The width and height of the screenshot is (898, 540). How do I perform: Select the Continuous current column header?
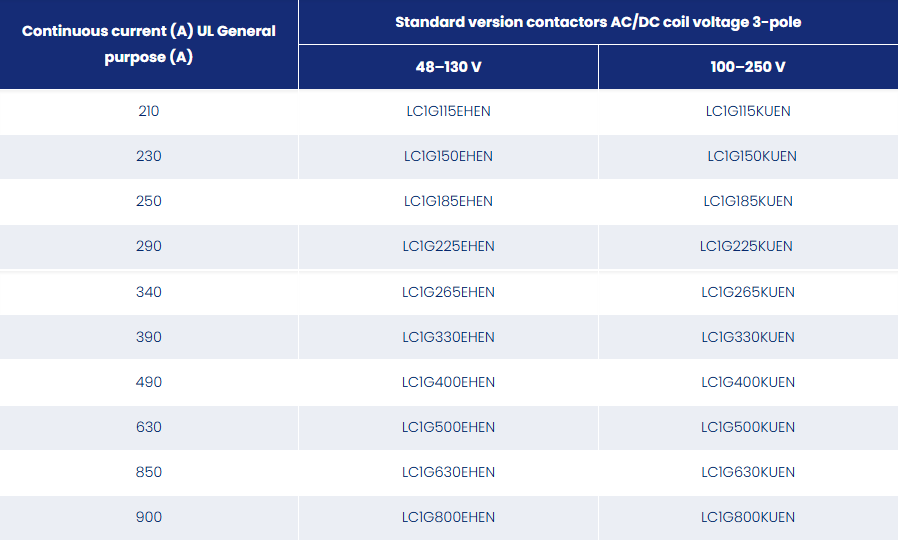click(x=149, y=44)
